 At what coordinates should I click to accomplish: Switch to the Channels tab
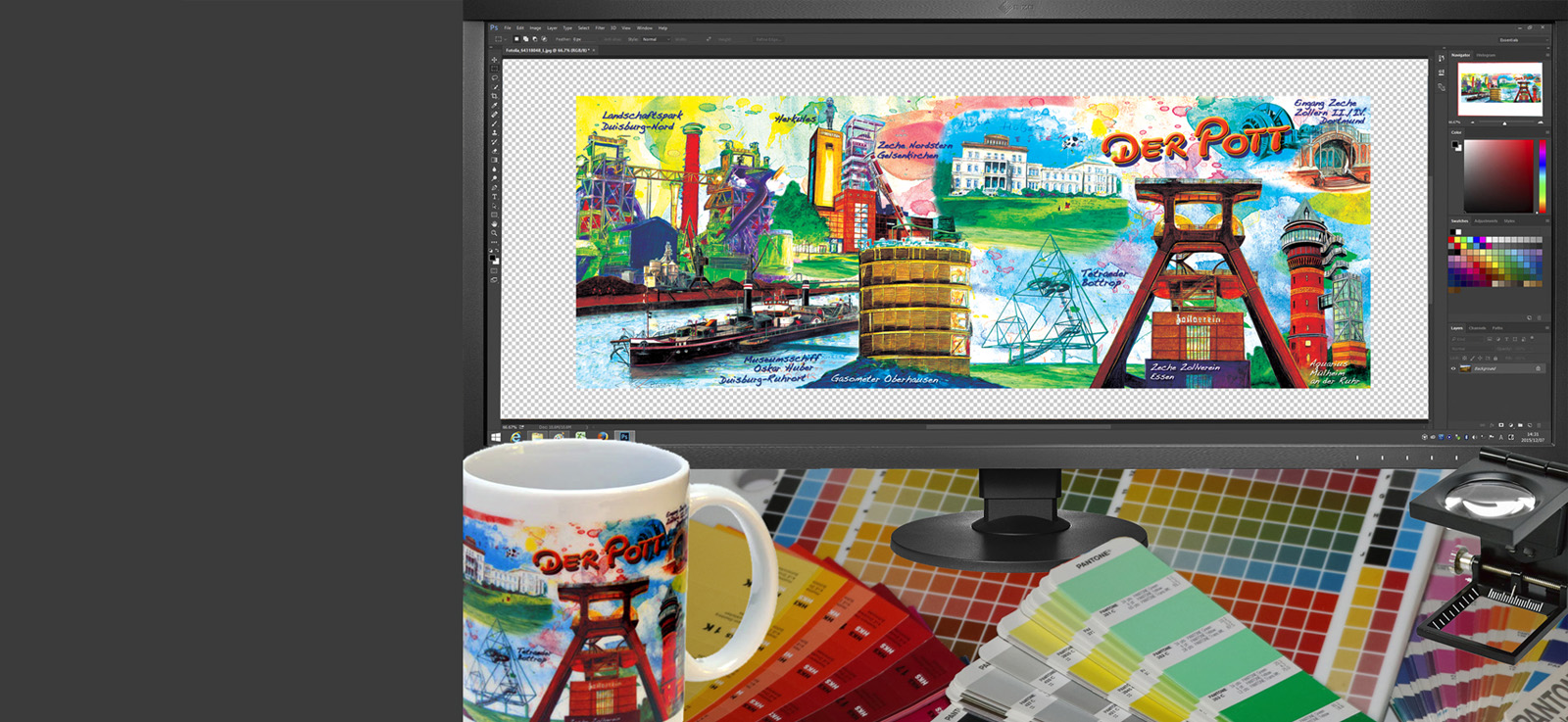coord(1478,328)
